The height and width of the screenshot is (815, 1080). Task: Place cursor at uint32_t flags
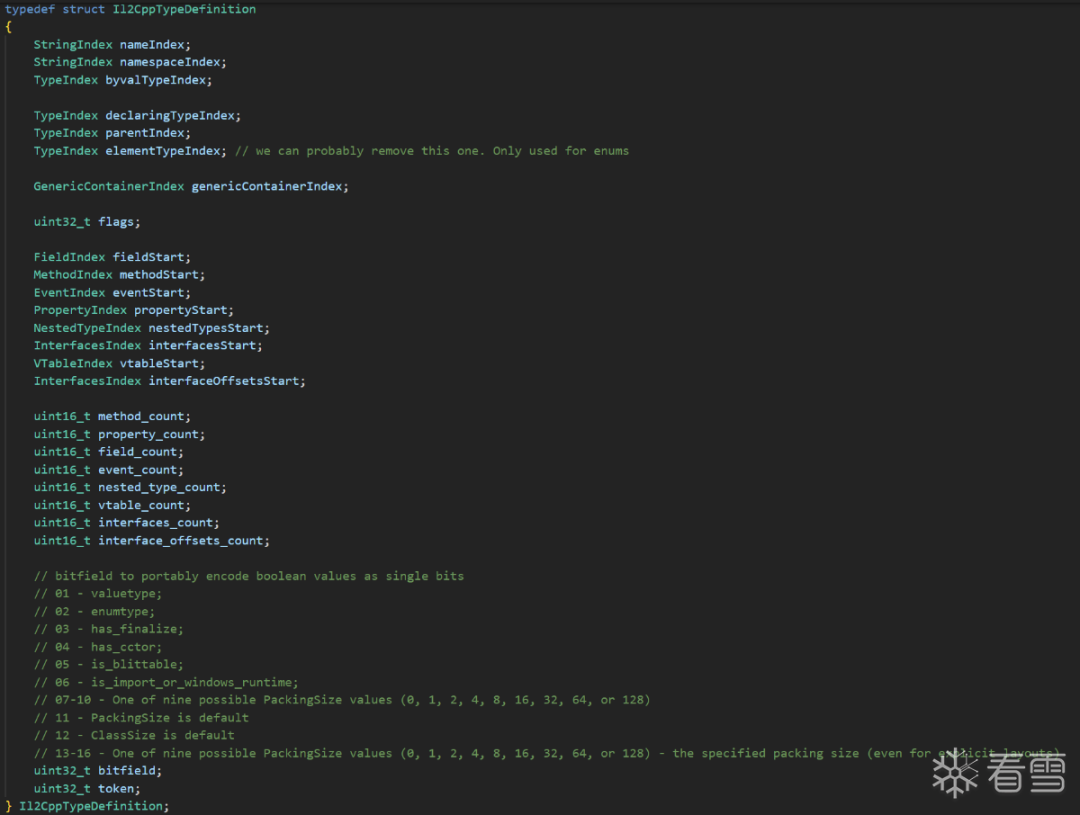(x=87, y=222)
